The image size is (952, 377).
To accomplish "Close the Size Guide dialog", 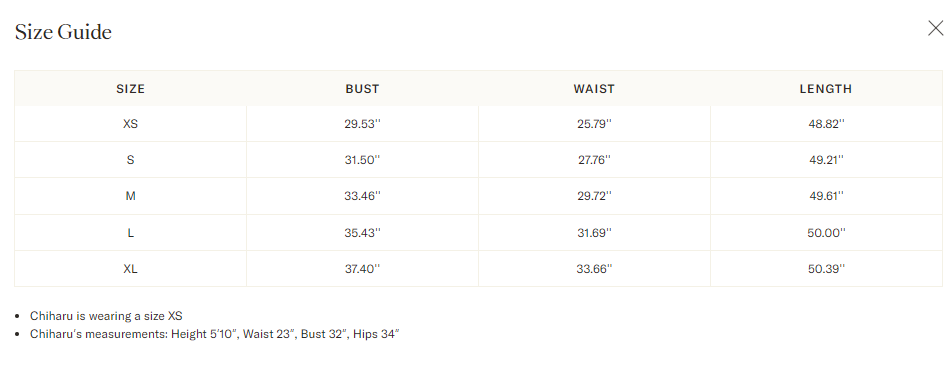I will (936, 28).
